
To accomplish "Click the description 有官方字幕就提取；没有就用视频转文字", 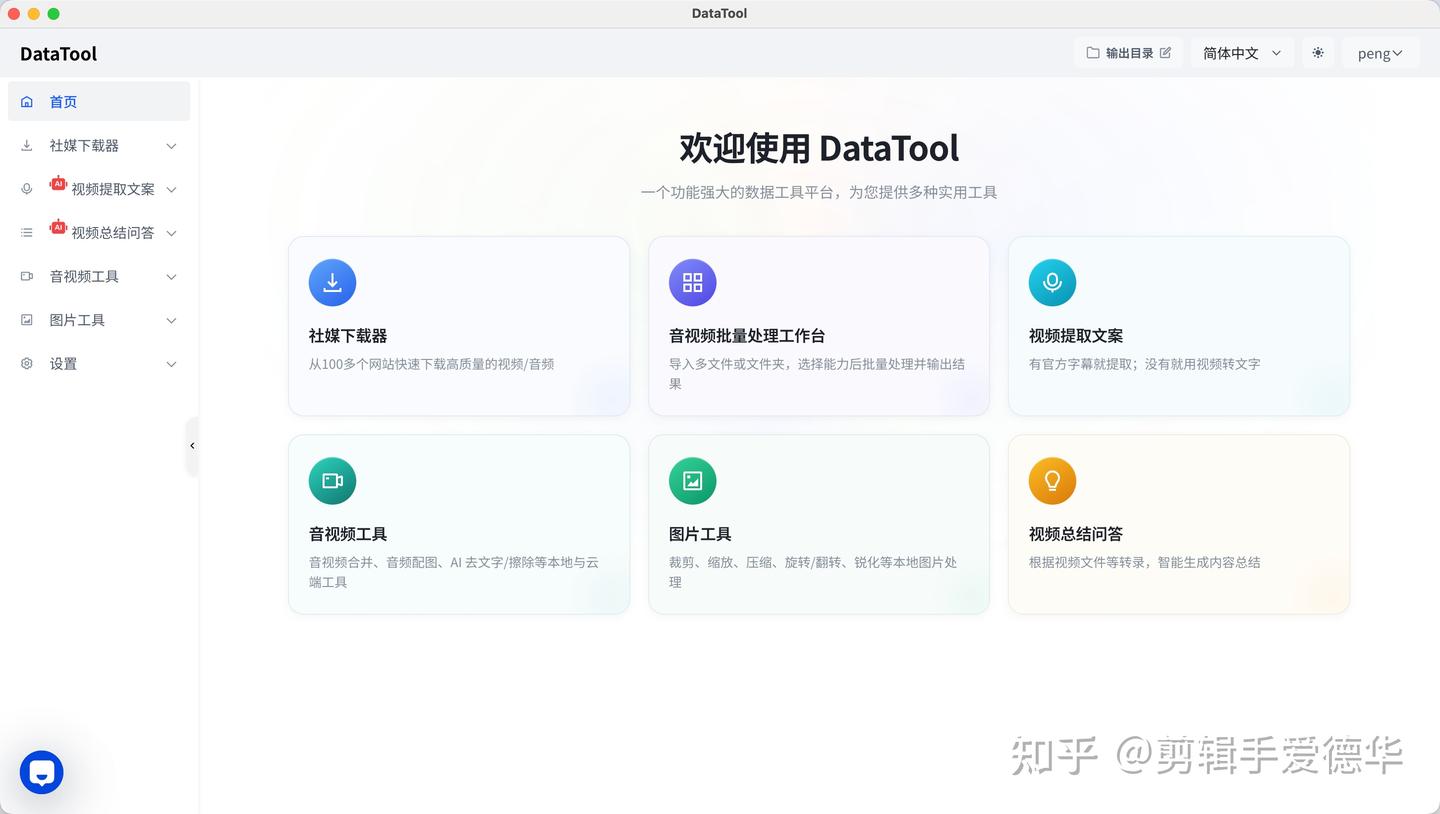I will point(1145,364).
